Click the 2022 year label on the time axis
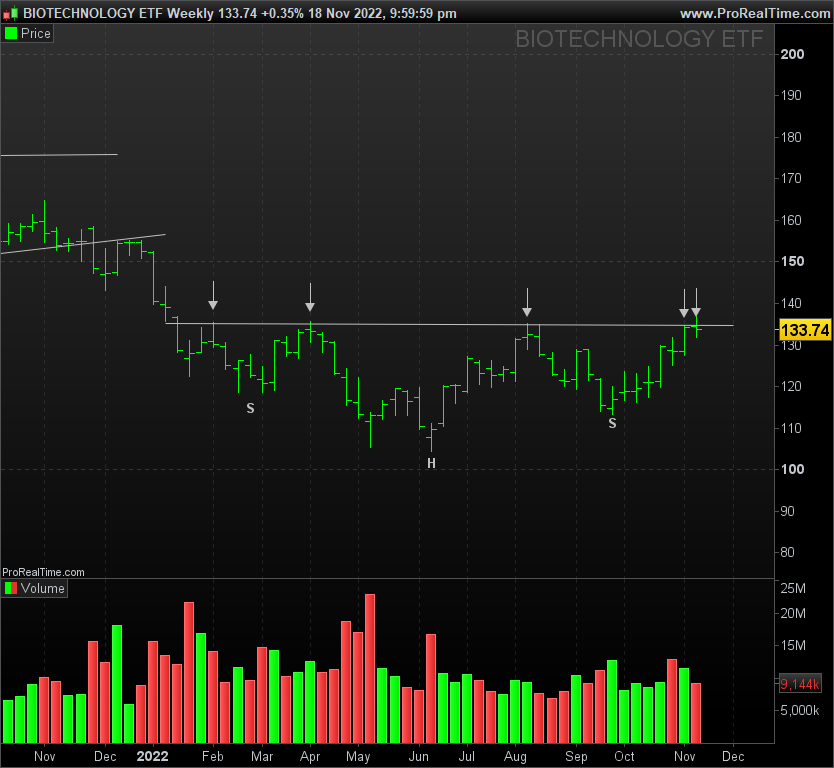The width and height of the screenshot is (834, 768). pos(153,756)
